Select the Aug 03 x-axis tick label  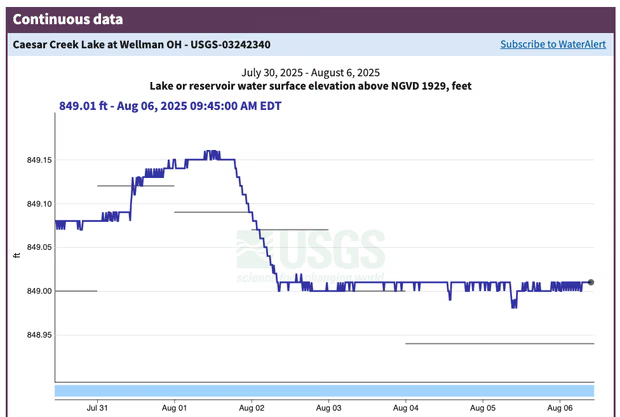329,408
